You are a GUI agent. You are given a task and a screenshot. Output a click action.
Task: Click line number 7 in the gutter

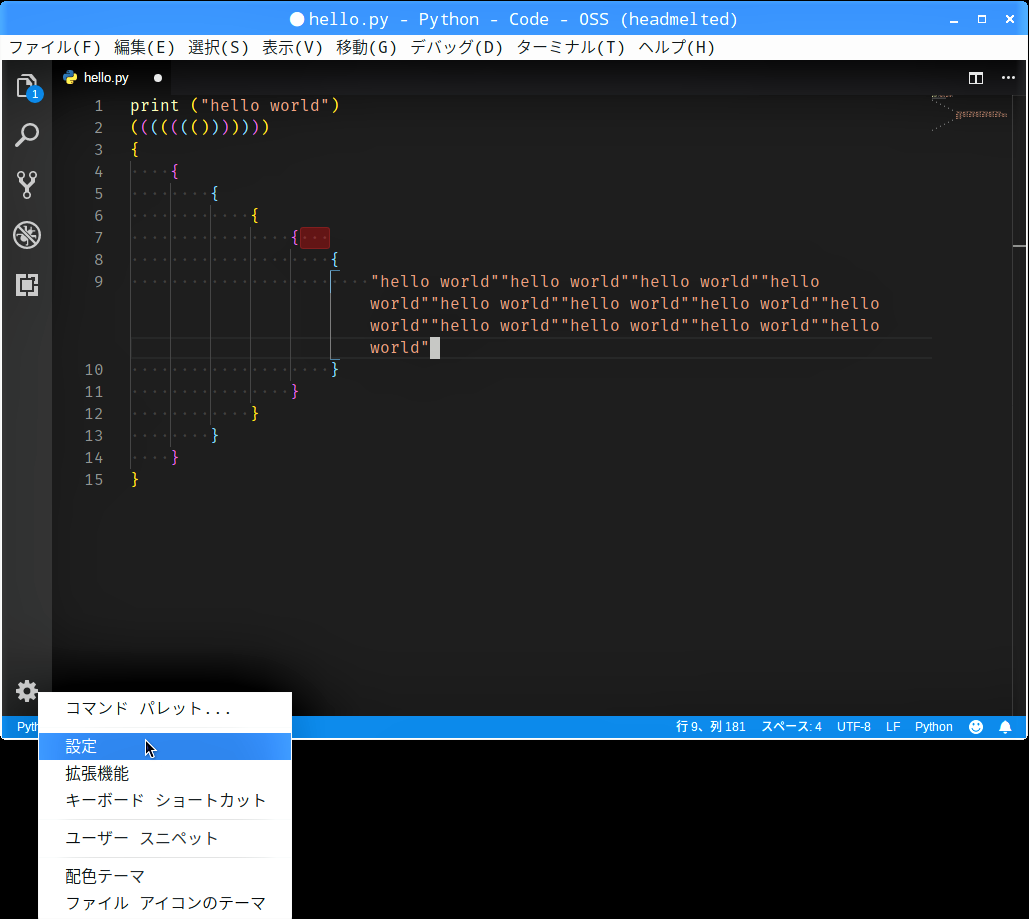pyautogui.click(x=98, y=238)
